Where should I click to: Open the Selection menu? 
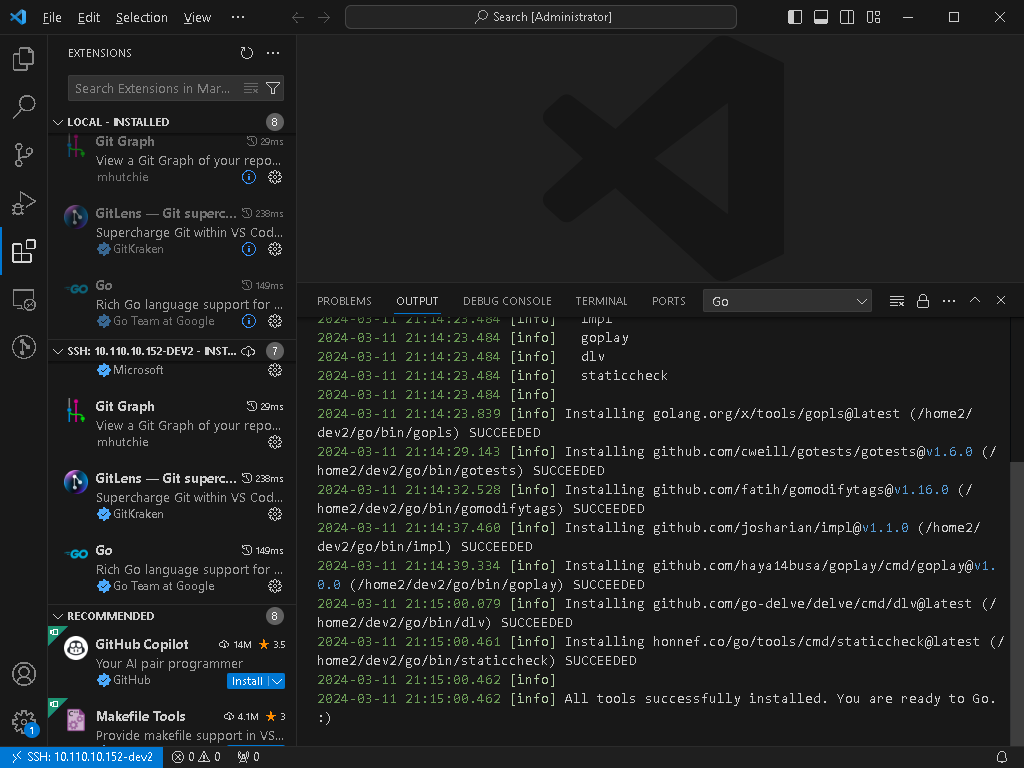141,17
